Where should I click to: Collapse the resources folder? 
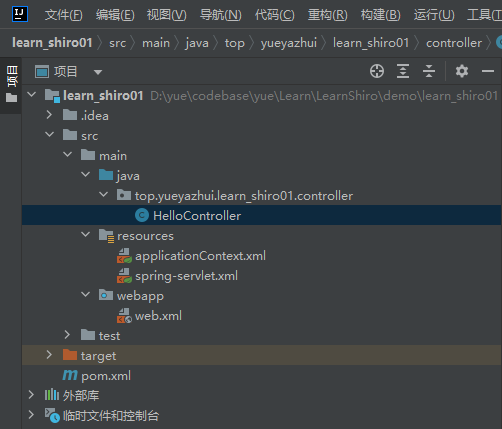[86, 235]
